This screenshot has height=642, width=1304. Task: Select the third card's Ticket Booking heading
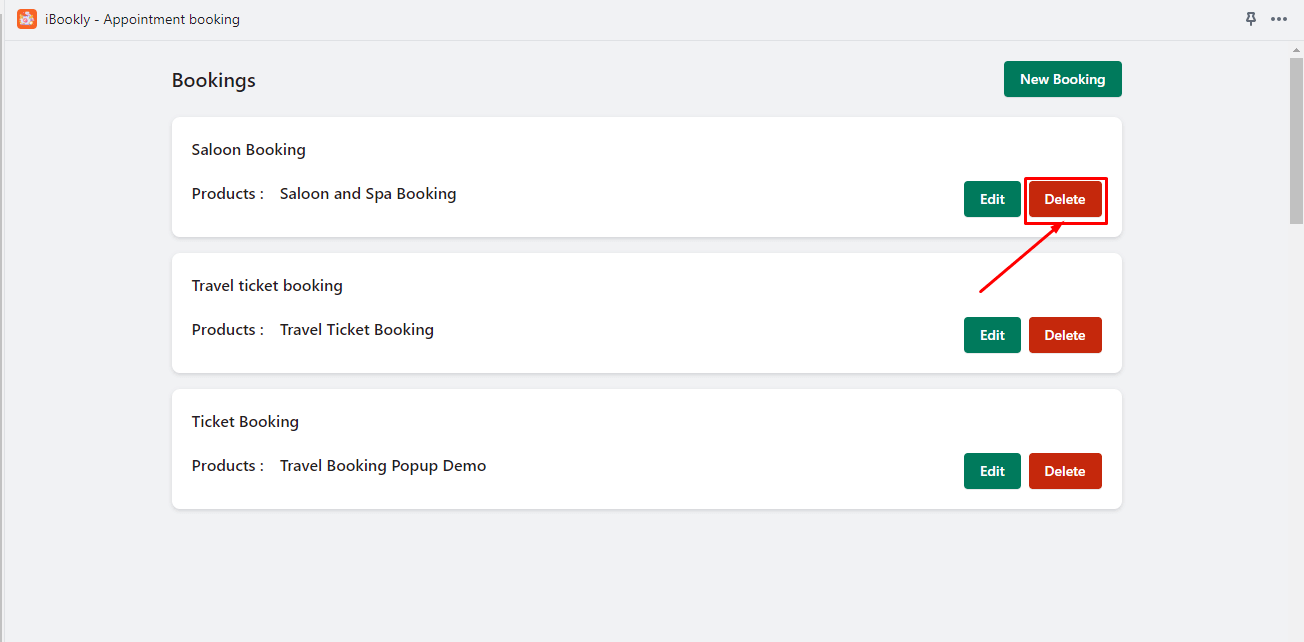click(x=245, y=422)
